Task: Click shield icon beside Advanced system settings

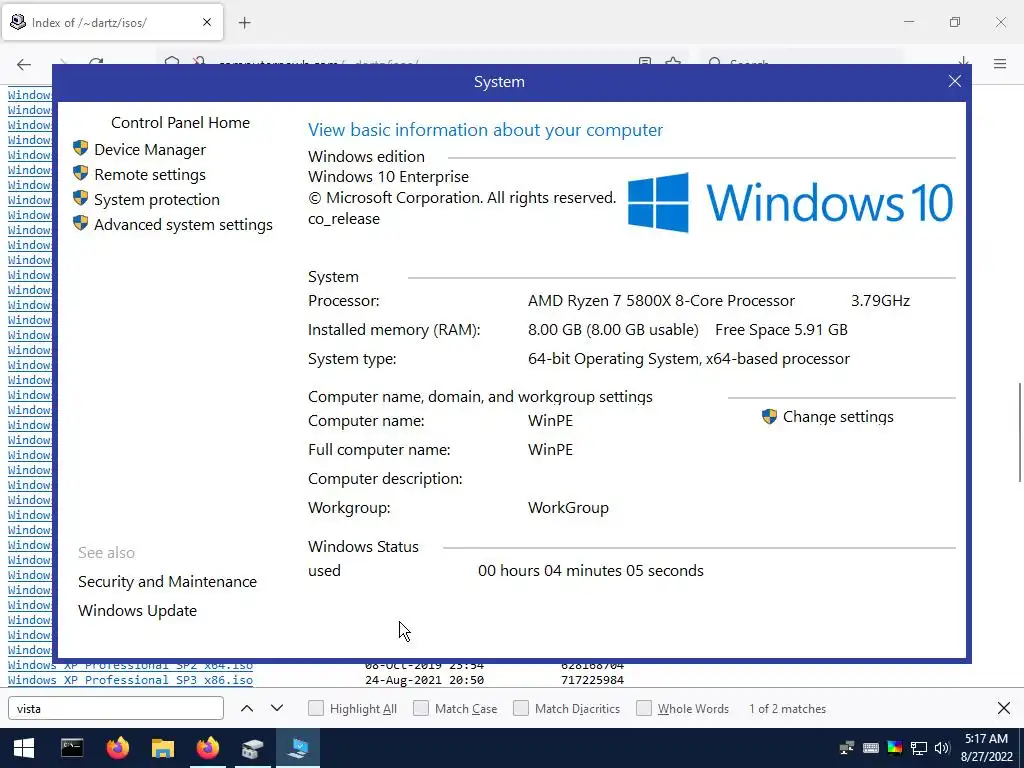Action: coord(80,223)
